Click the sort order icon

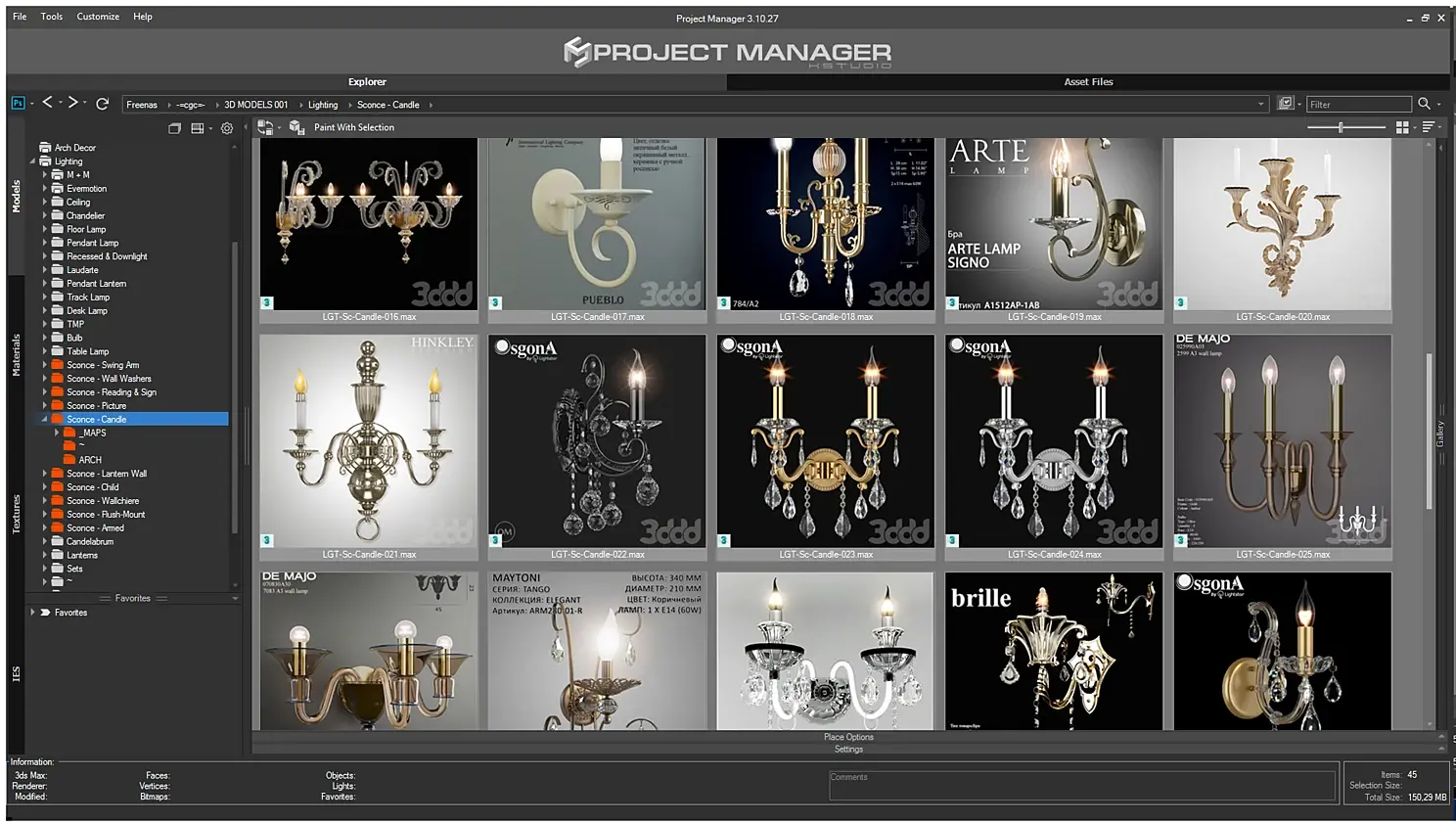point(1429,127)
